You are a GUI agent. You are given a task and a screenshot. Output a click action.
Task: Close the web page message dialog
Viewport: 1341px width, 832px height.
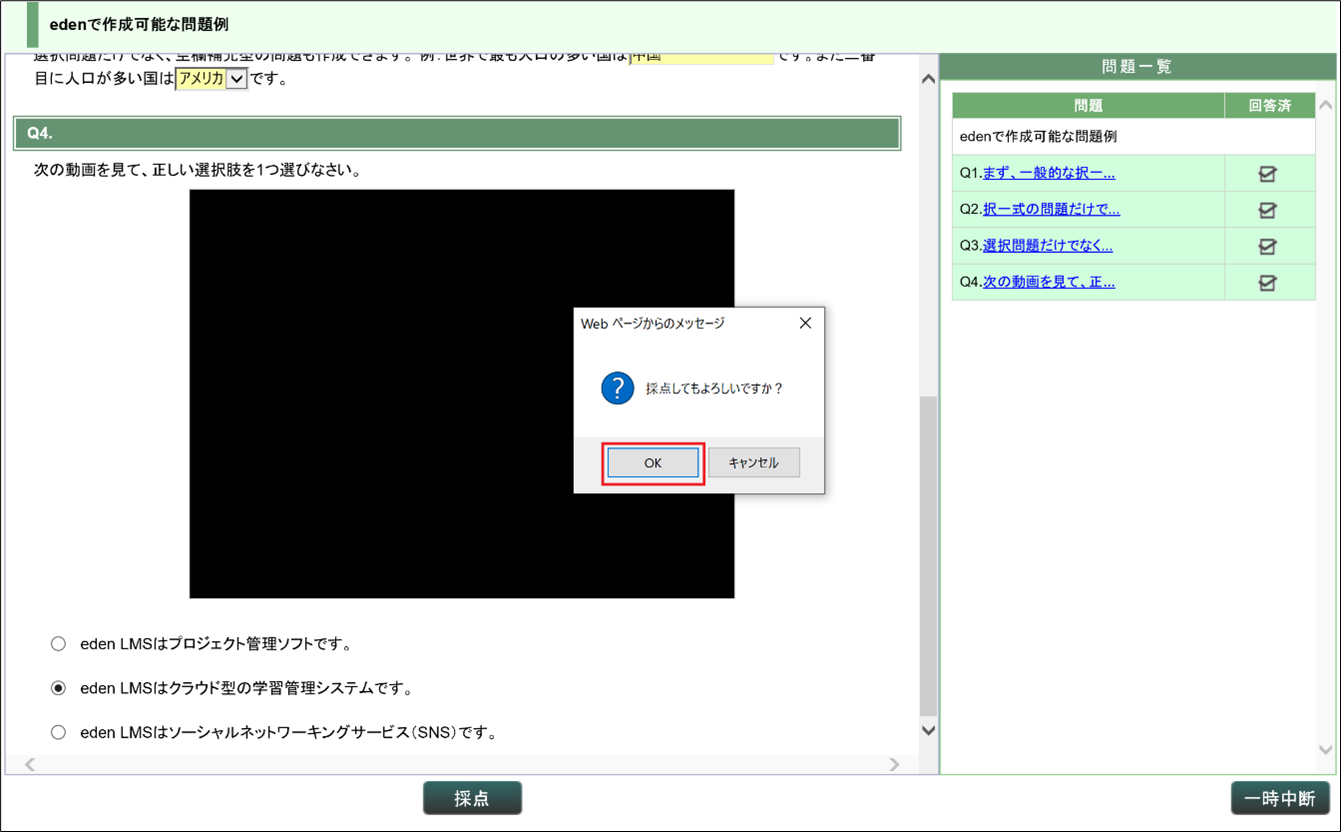pyautogui.click(x=805, y=323)
